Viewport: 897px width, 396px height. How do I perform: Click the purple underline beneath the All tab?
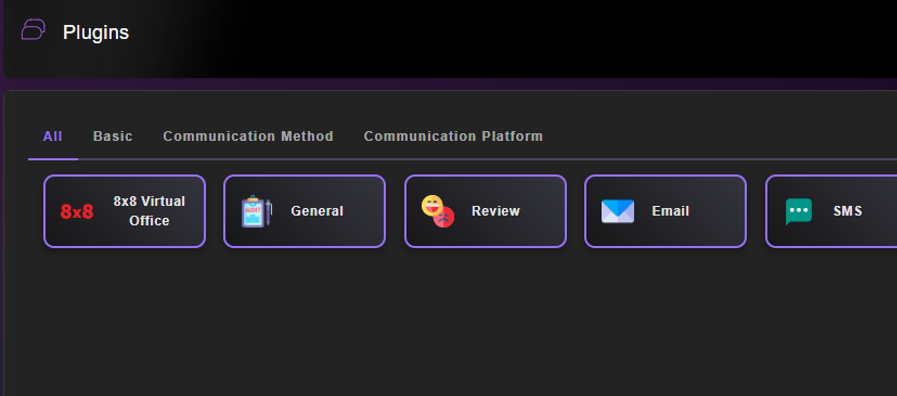coord(53,159)
